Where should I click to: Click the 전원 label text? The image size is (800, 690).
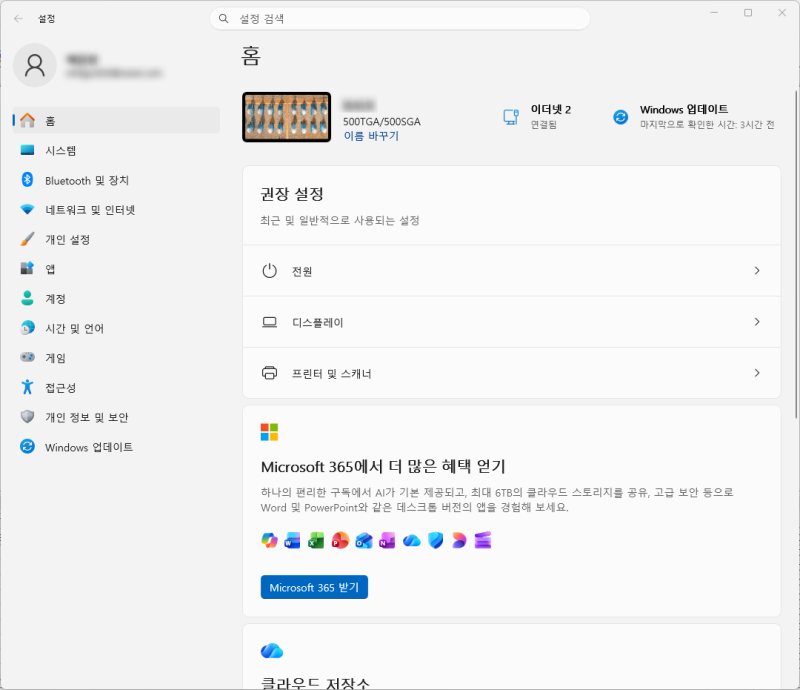coord(302,272)
